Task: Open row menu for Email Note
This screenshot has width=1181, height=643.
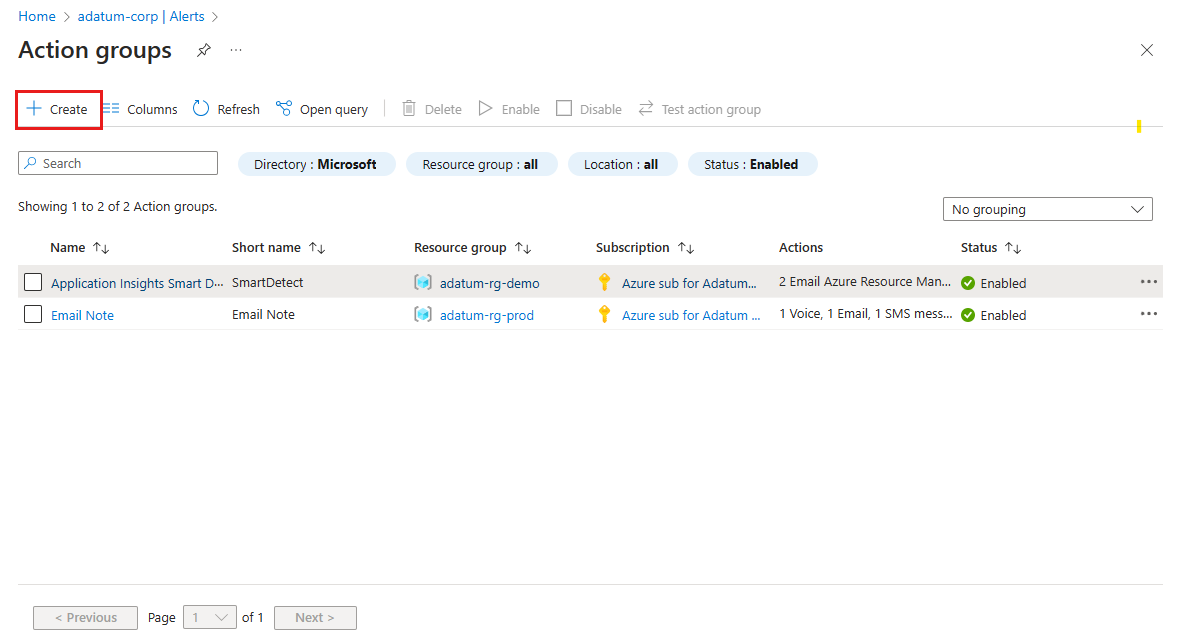Action: [x=1148, y=314]
